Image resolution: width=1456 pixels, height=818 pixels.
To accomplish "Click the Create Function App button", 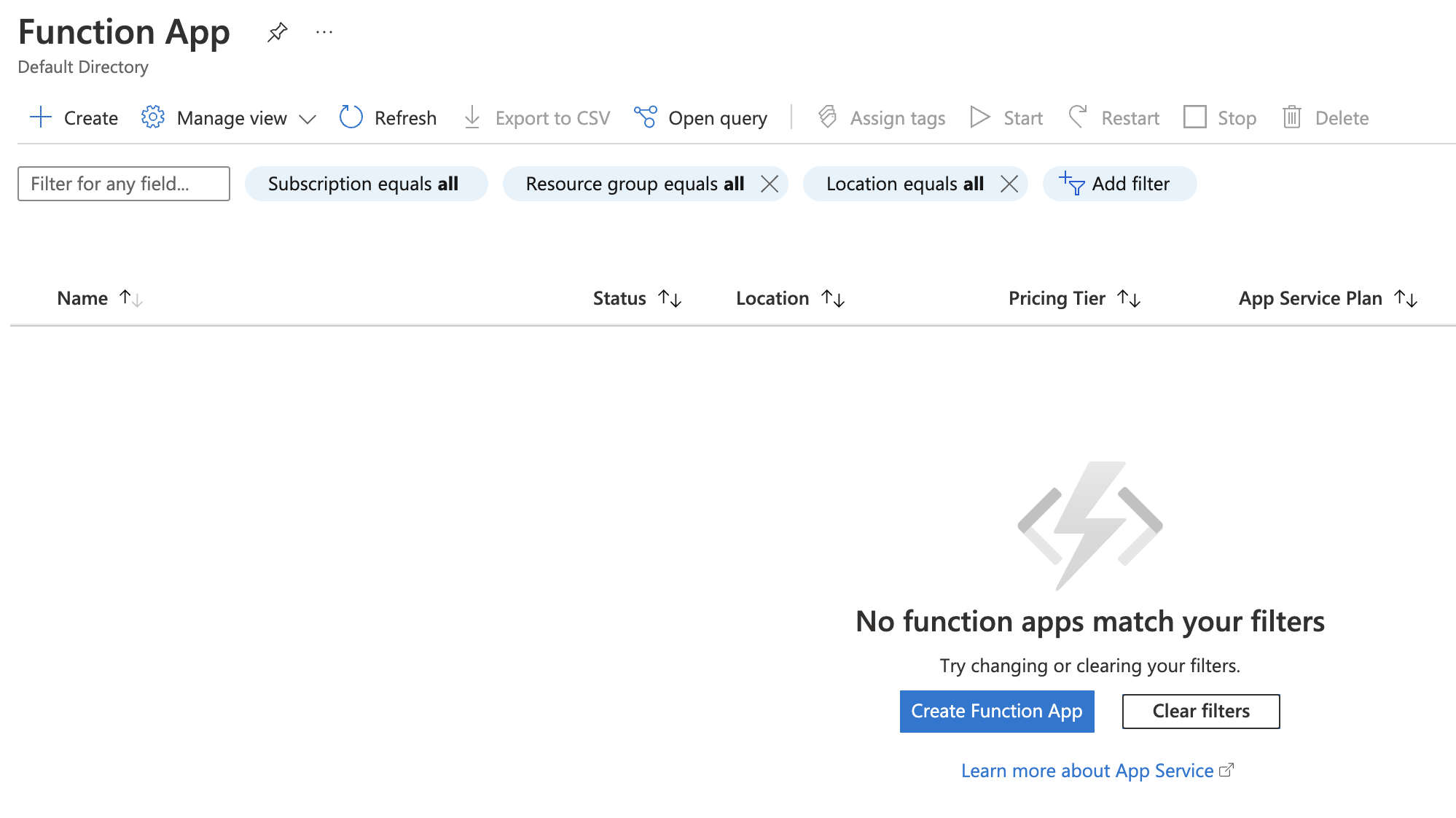I will [x=997, y=711].
